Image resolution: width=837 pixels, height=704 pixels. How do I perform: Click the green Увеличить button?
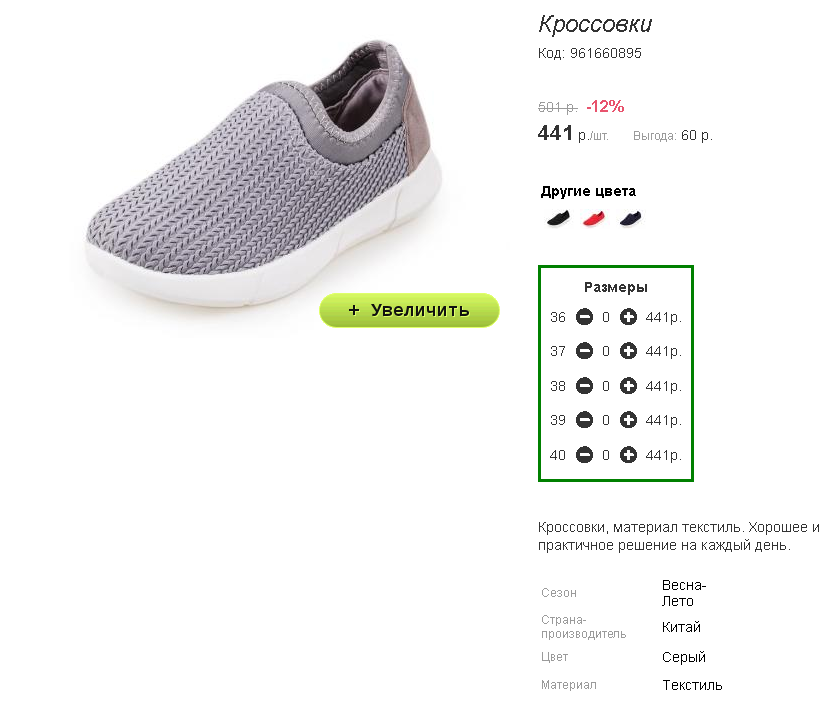(409, 310)
